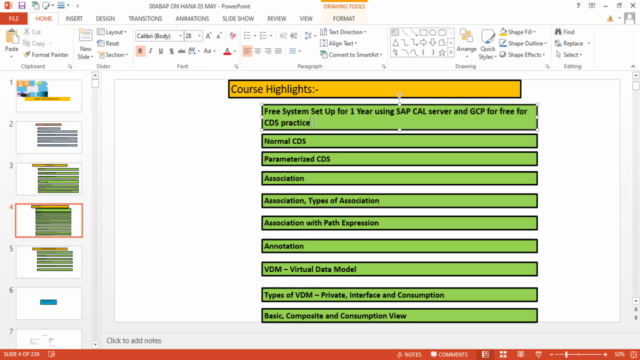Open the Drawing Tools FORMAT tab
This screenshot has height=360, width=640.
click(x=344, y=18)
